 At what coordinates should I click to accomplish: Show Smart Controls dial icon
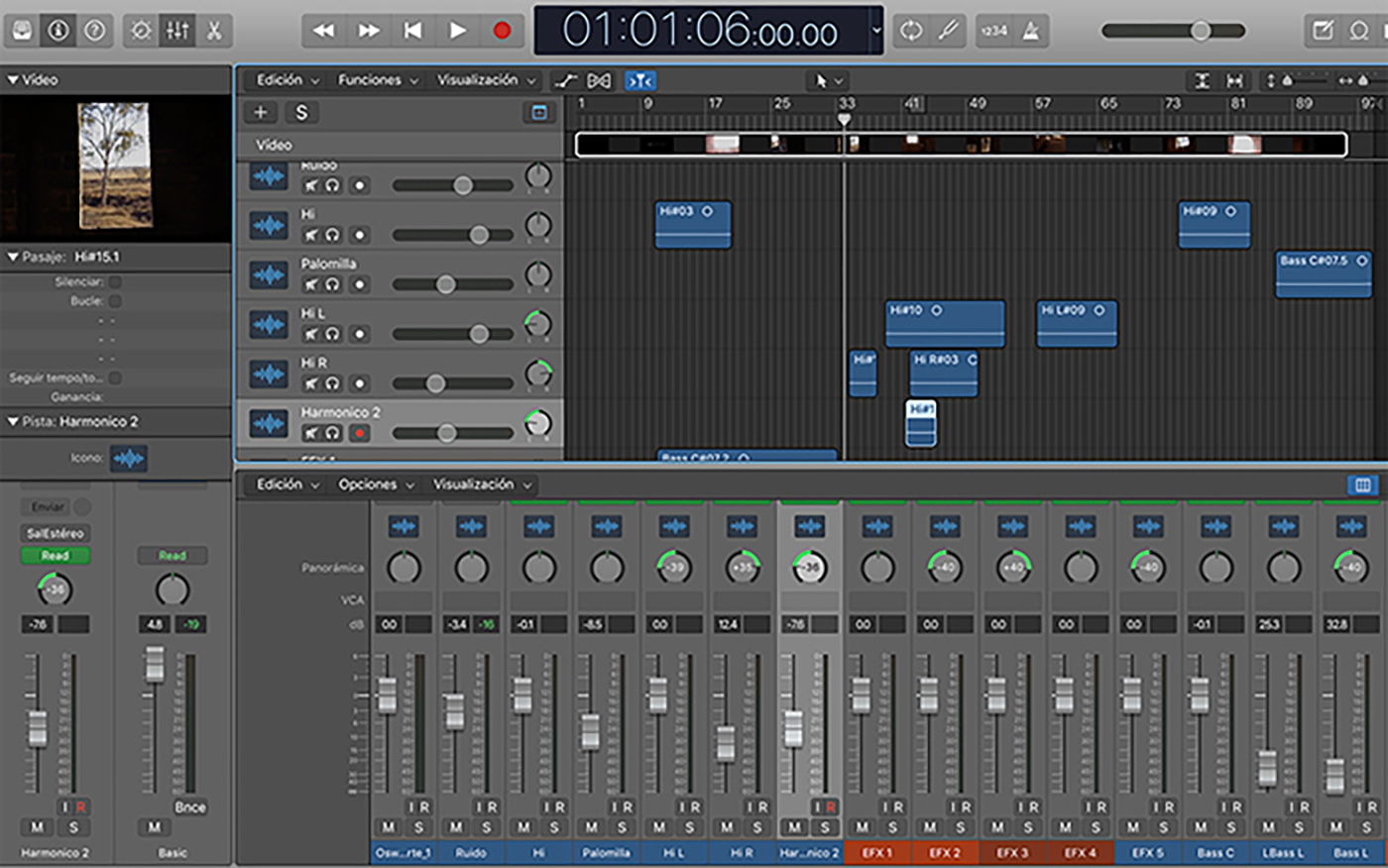click(x=141, y=31)
